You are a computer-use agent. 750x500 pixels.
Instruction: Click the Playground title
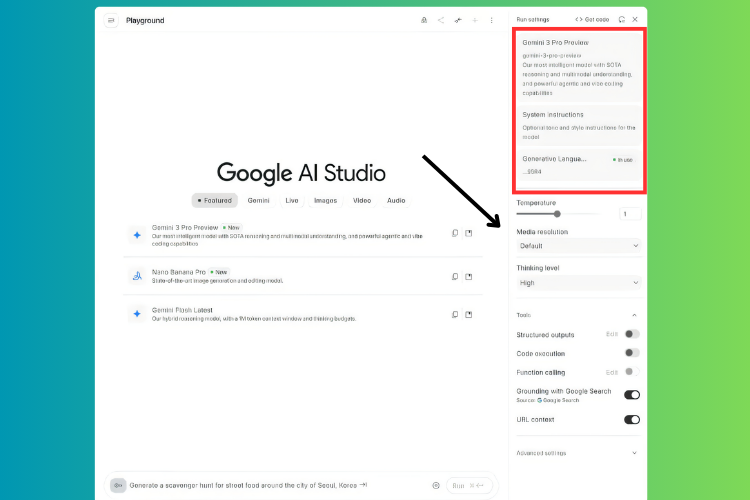point(145,20)
